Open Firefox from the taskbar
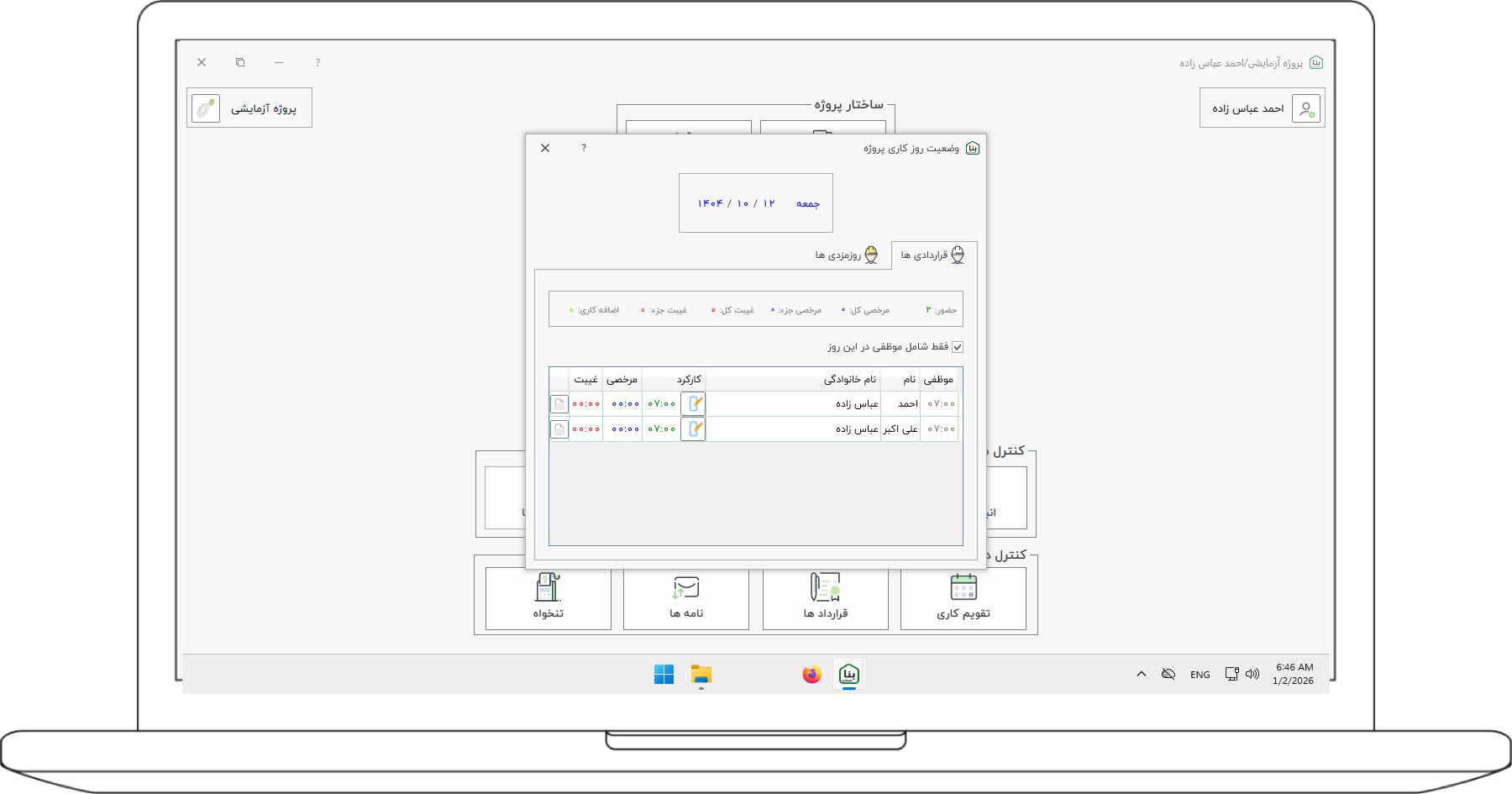 (811, 675)
